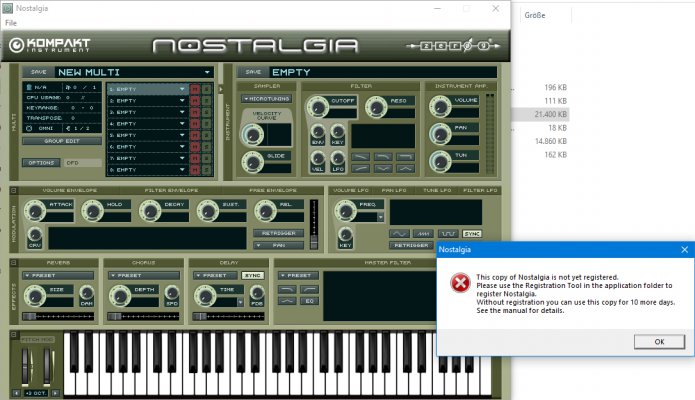Image resolution: width=695 pixels, height=400 pixels.
Task: Open the File menu
Action: 11,23
